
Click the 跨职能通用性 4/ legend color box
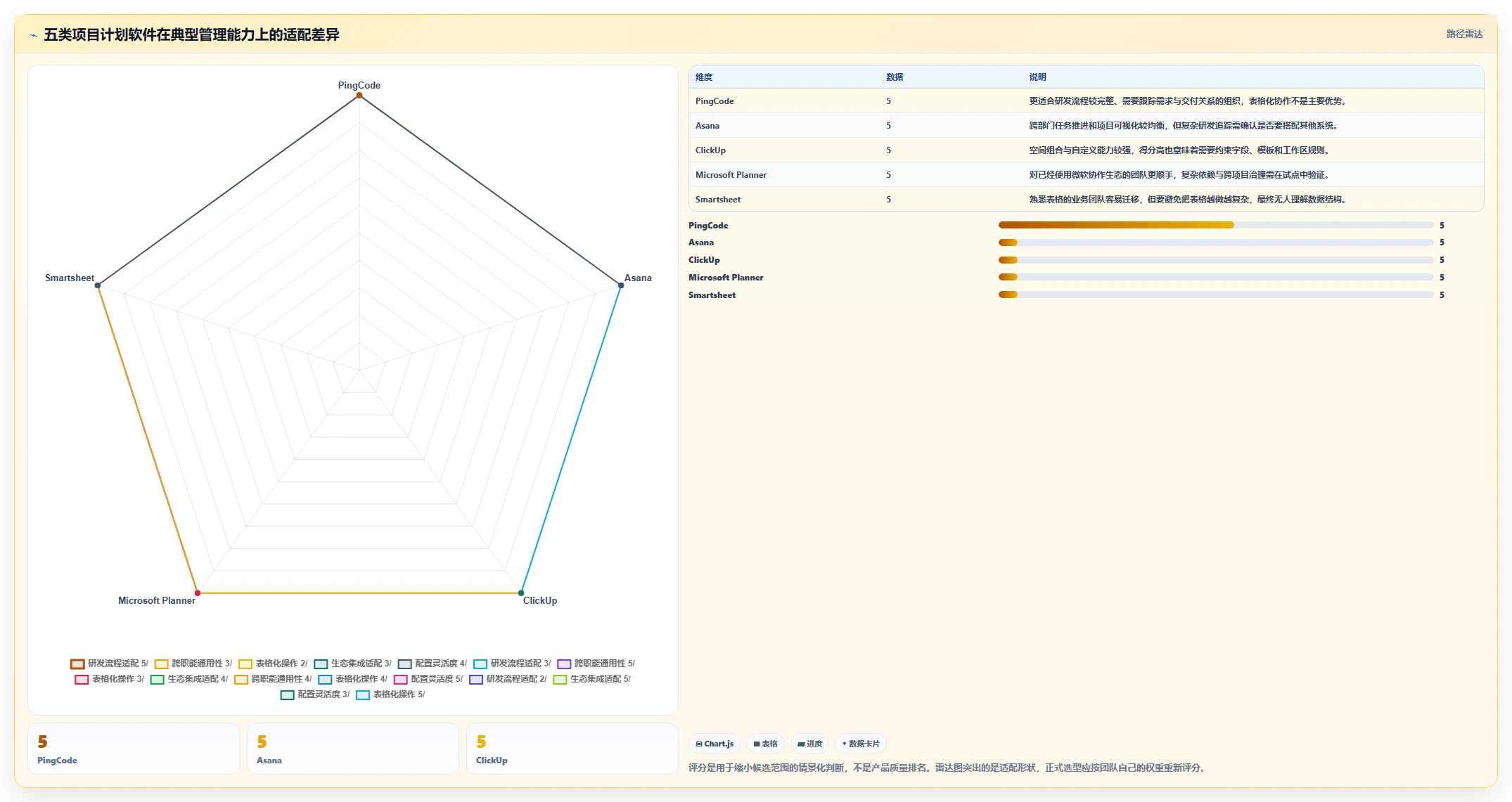241,680
